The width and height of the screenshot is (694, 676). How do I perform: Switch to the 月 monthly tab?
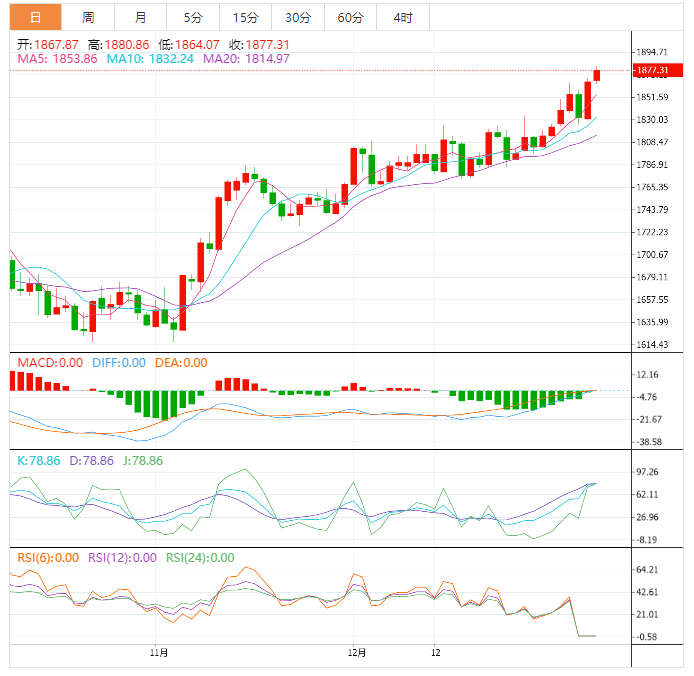pyautogui.click(x=140, y=17)
